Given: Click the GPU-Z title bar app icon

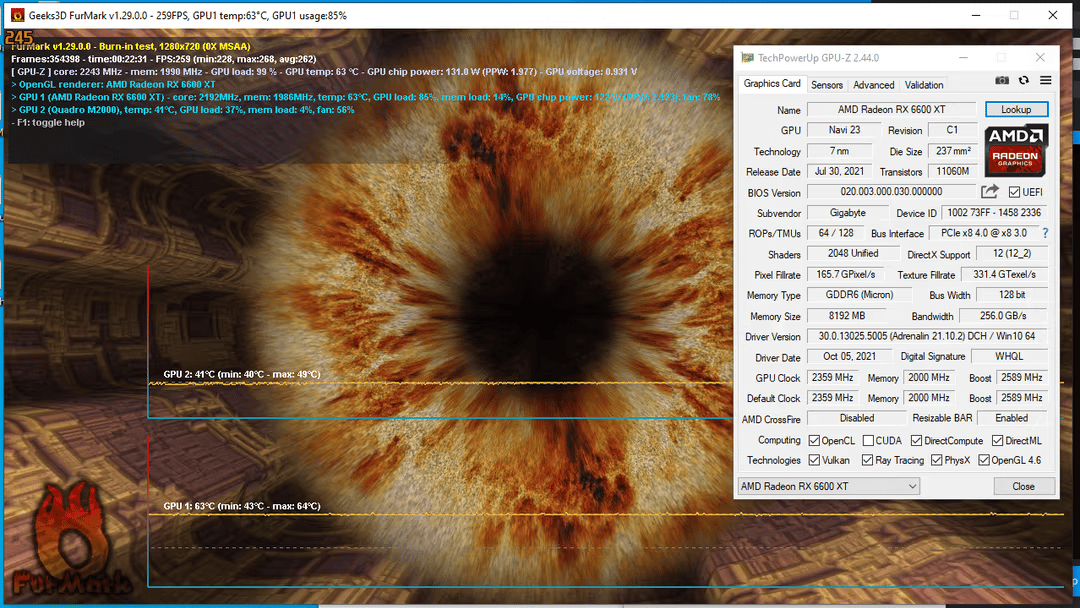Looking at the screenshot, I should tap(747, 58).
